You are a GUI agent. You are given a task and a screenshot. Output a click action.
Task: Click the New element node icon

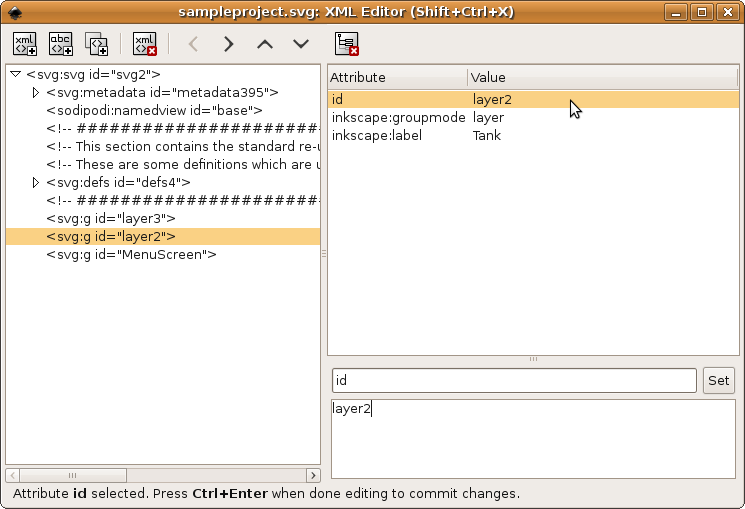(25, 44)
